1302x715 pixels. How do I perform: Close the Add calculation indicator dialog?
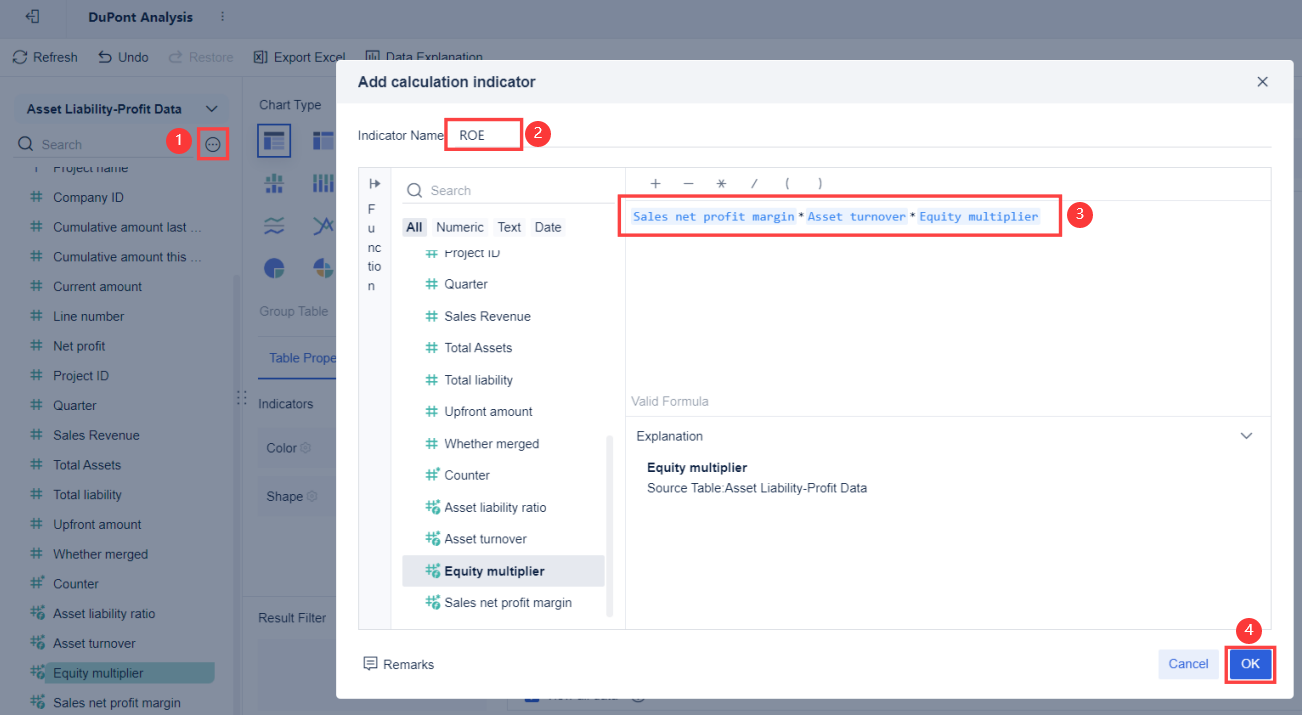1262,82
